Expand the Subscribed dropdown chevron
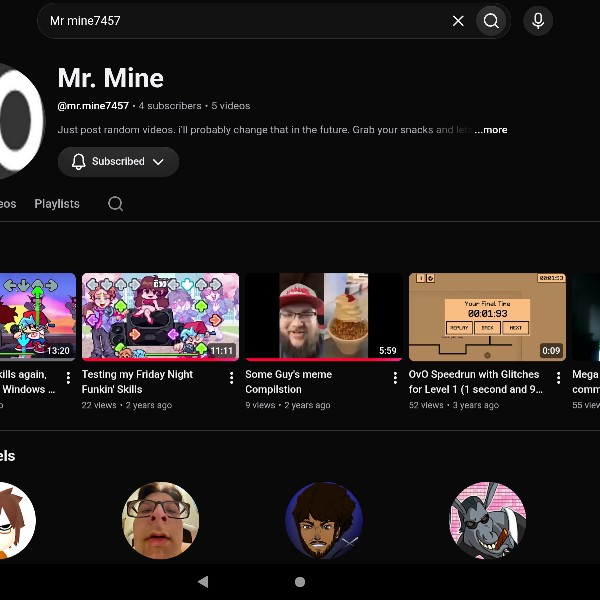Viewport: 600px width, 600px height. pyautogui.click(x=158, y=162)
